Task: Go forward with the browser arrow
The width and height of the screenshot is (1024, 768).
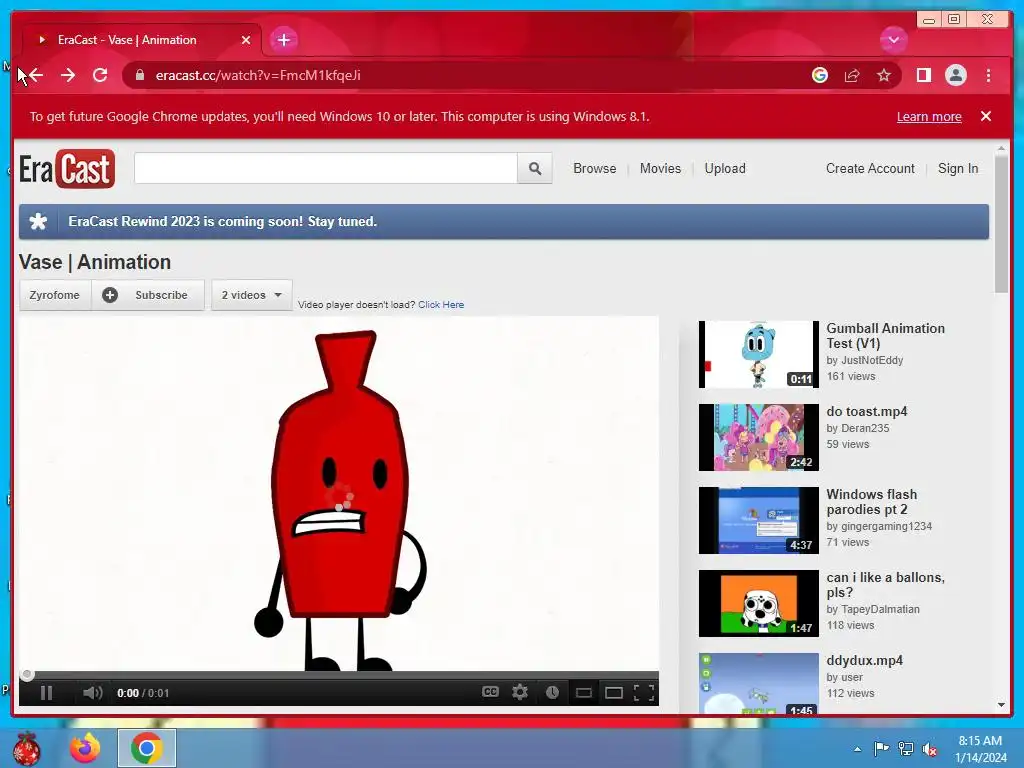Action: tap(68, 75)
